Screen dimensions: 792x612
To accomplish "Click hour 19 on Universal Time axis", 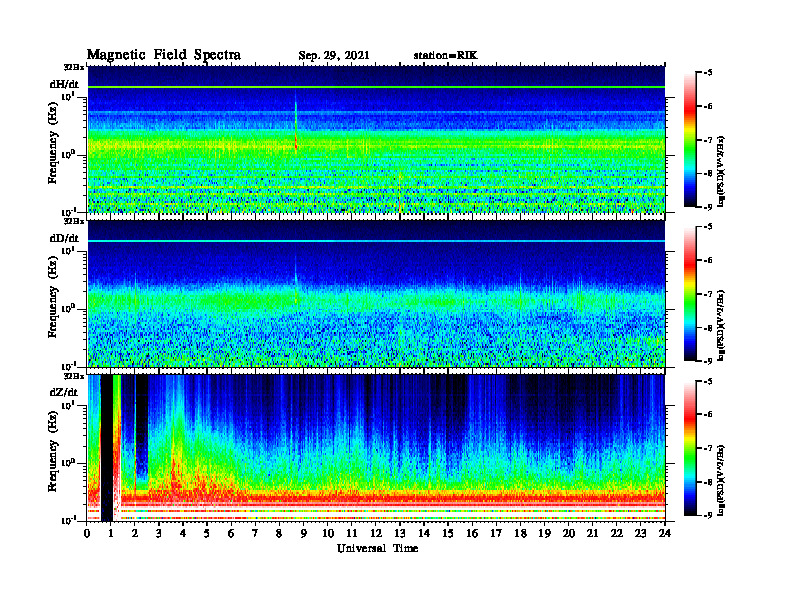I will tap(544, 534).
